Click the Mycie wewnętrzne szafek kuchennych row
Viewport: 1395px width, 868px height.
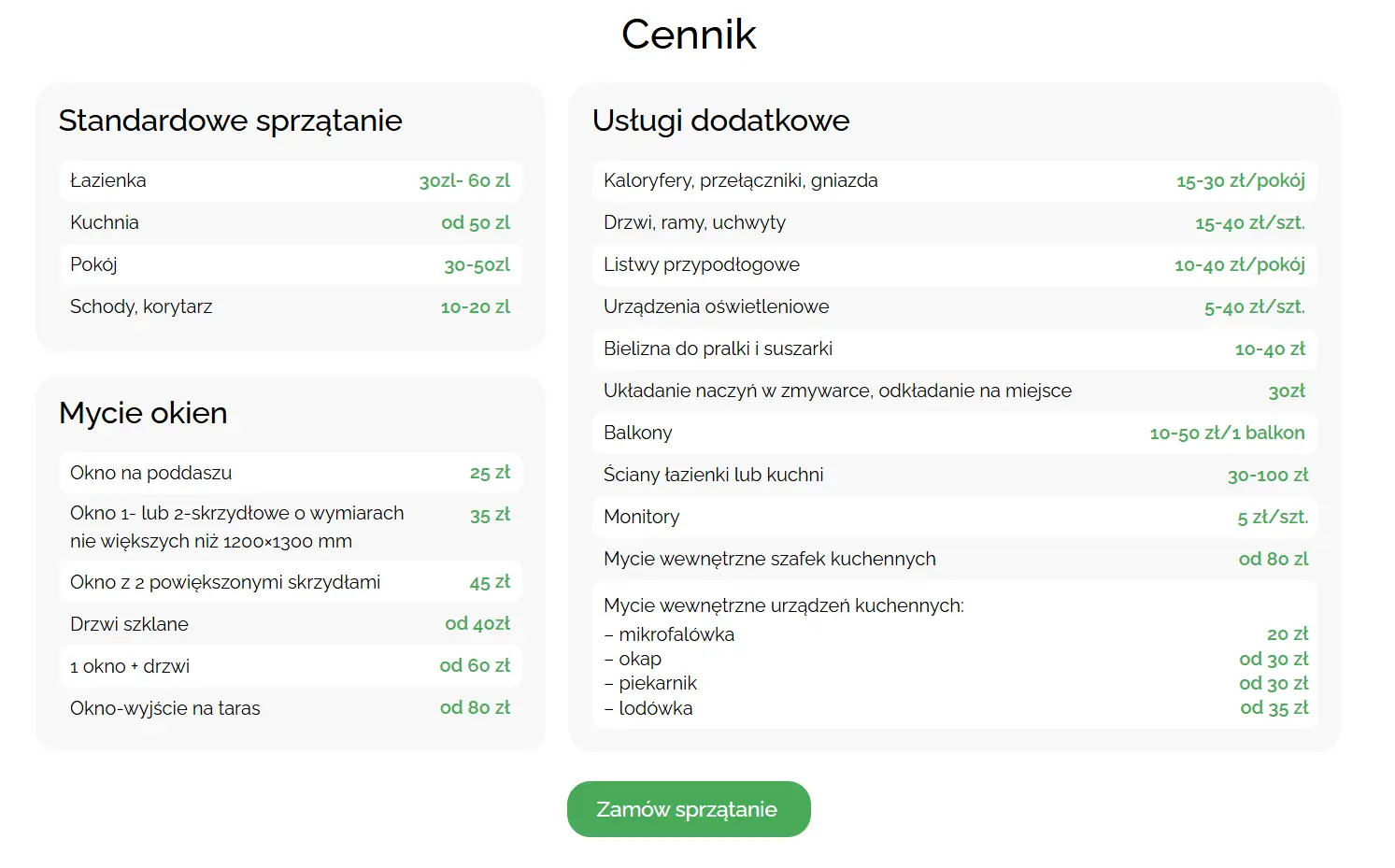click(x=955, y=559)
